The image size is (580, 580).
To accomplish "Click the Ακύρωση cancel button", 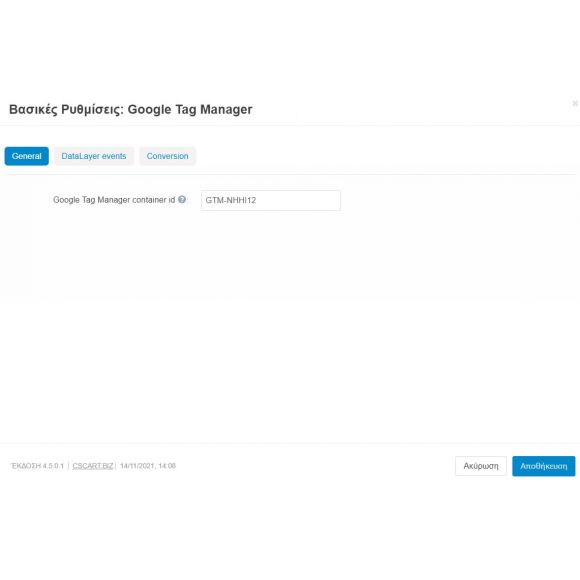I will tap(480, 466).
